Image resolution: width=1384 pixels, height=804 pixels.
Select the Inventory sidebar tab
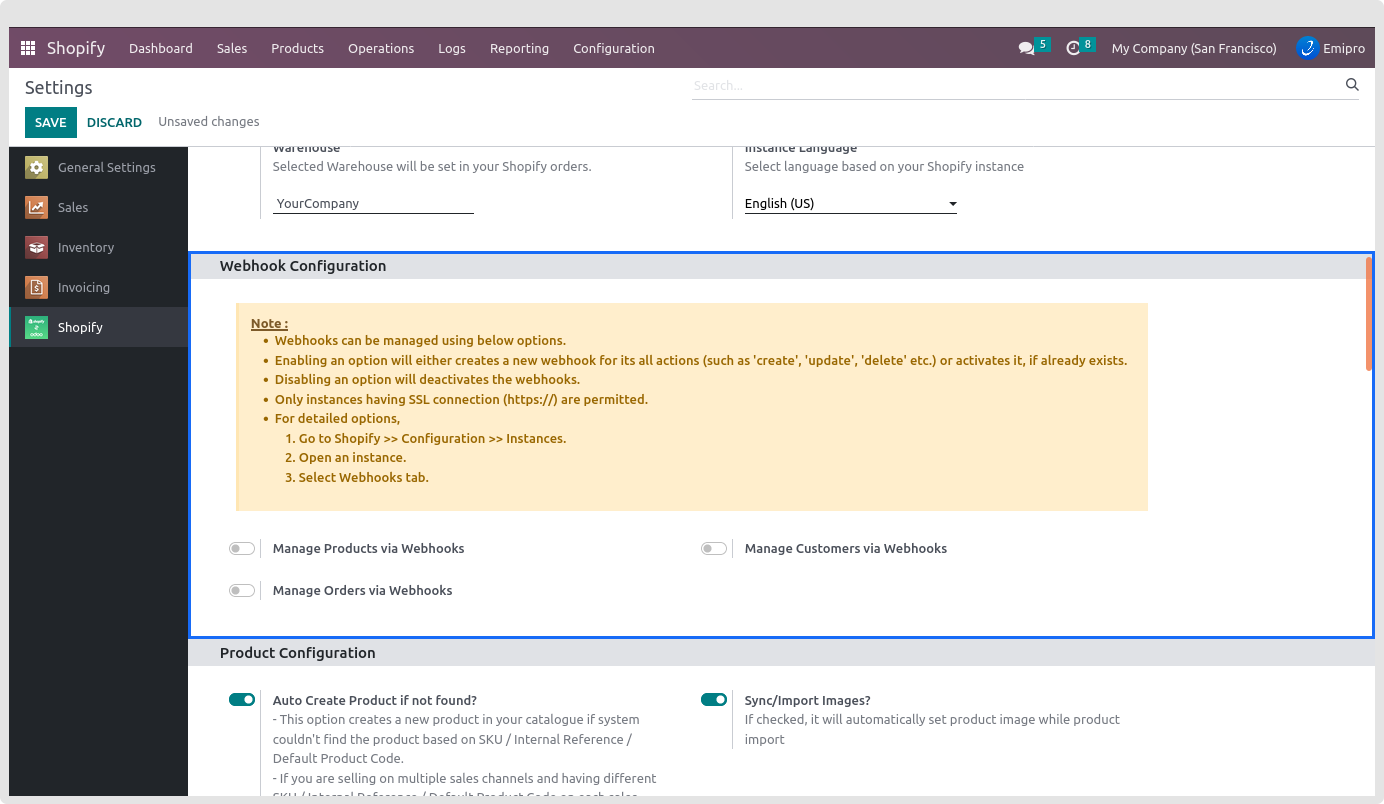[98, 247]
